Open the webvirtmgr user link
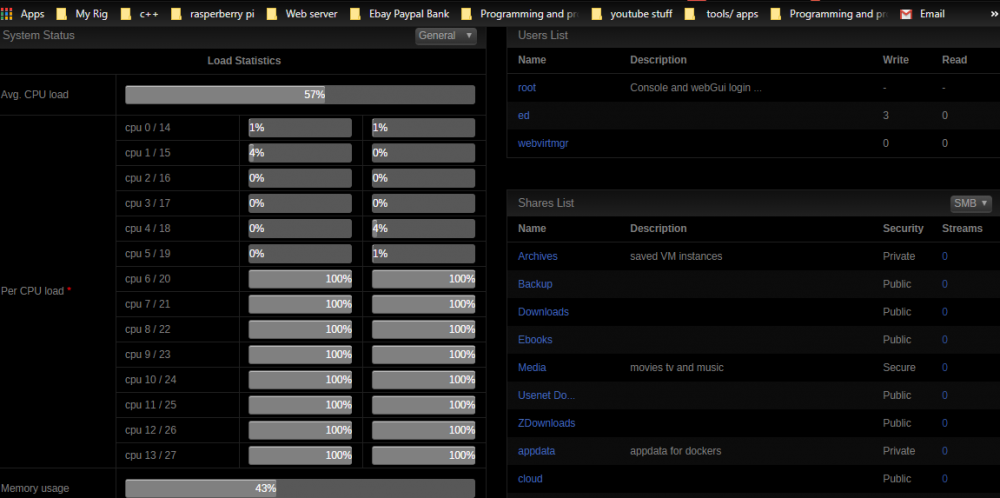 (543, 143)
